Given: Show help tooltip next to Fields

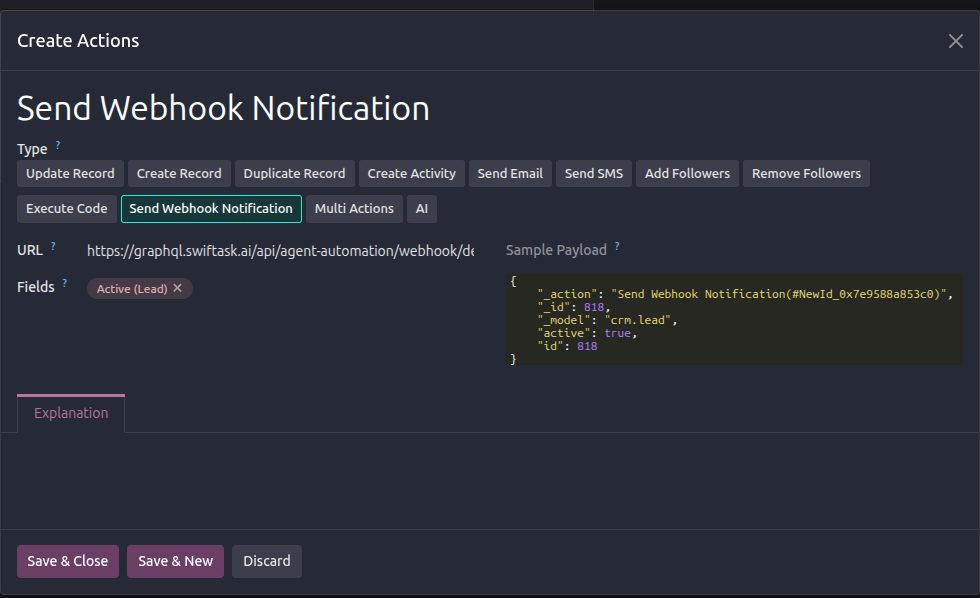Looking at the screenshot, I should (x=64, y=283).
